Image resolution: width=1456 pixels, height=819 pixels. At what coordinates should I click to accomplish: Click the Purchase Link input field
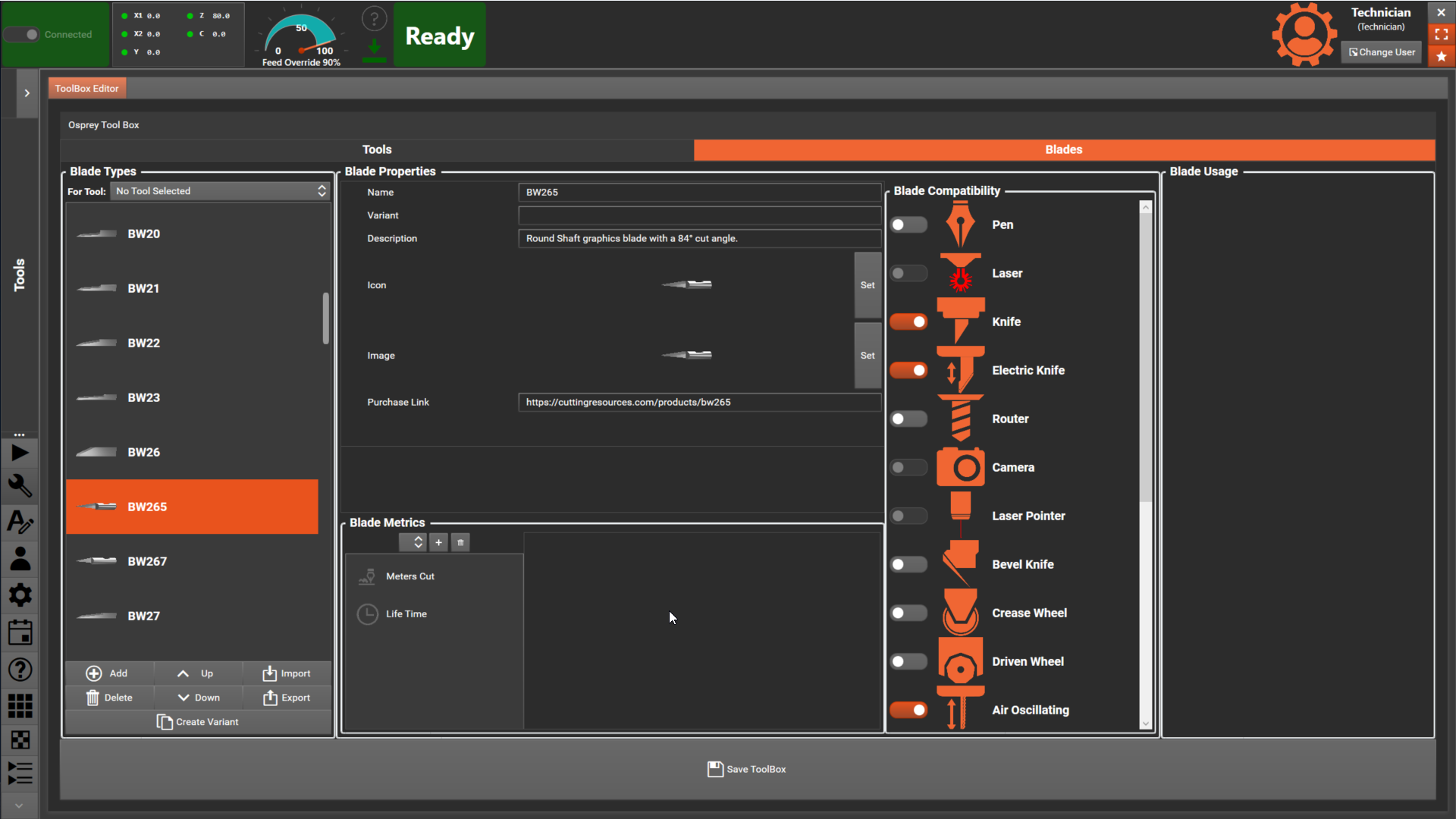pos(698,402)
